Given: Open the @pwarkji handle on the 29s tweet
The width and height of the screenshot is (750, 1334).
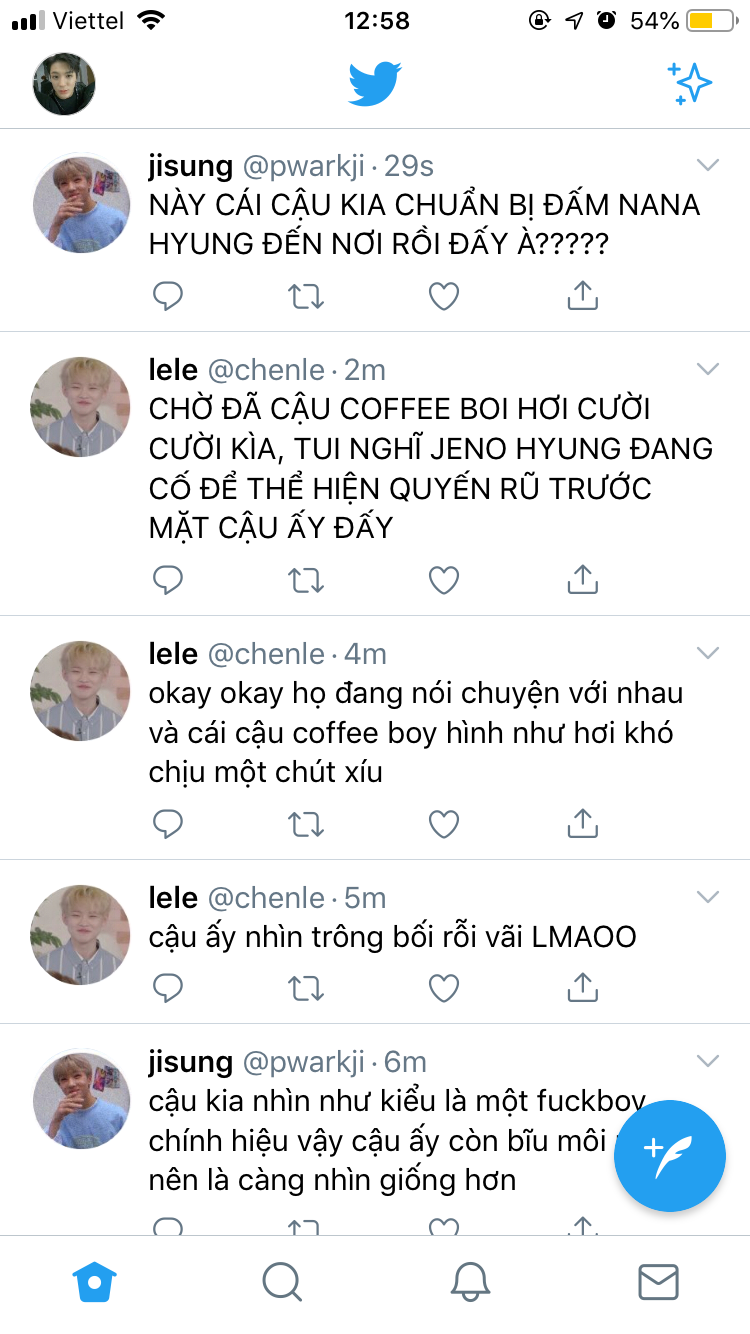Looking at the screenshot, I should click(306, 166).
